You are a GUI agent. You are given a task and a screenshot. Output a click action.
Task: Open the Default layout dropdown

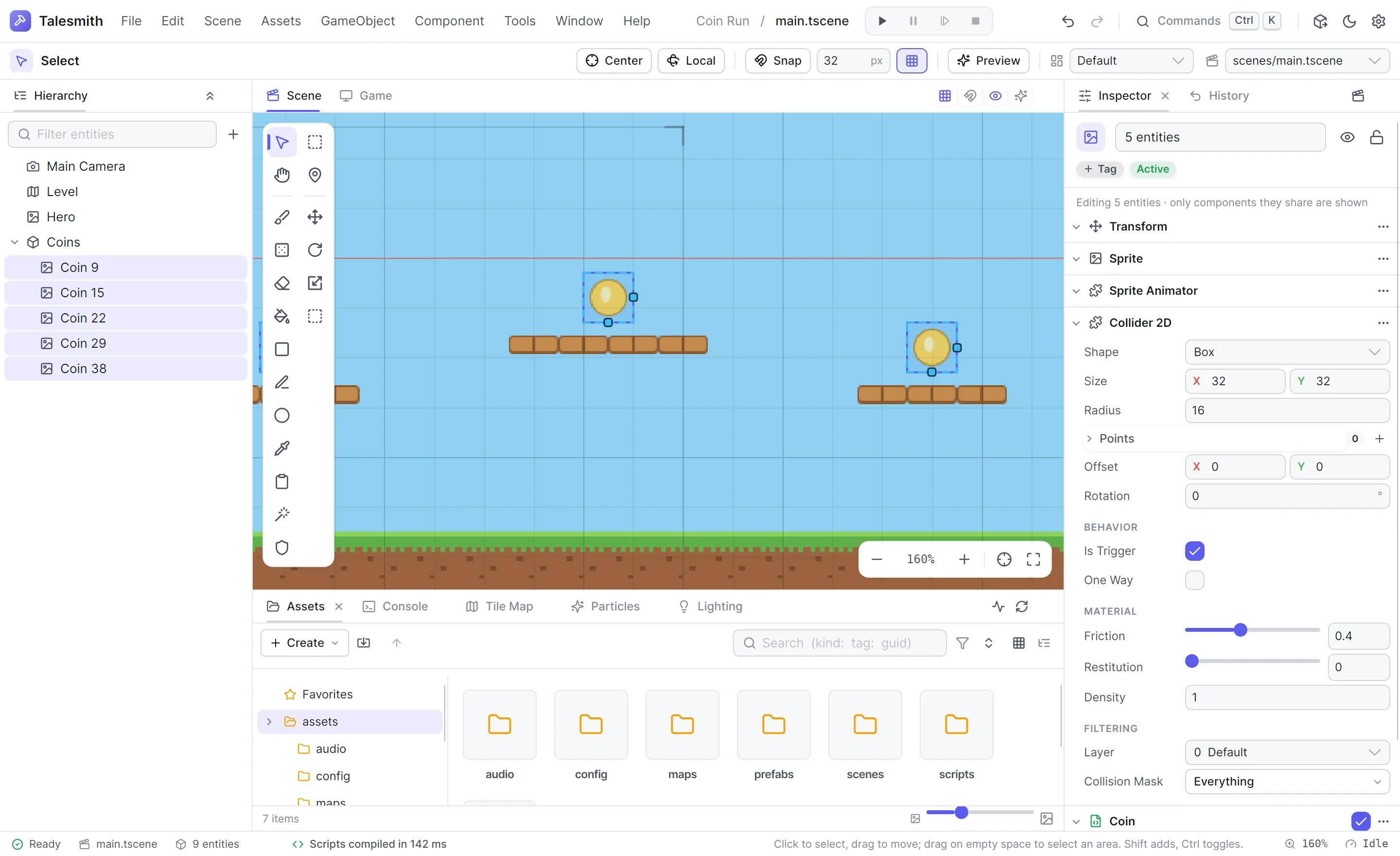pos(1131,60)
